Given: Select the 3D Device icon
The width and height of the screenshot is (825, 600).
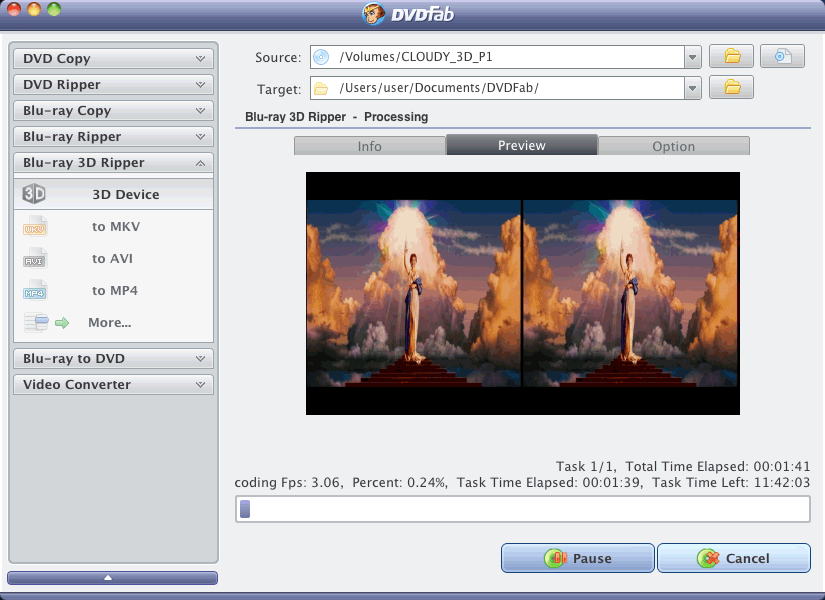Looking at the screenshot, I should click(34, 194).
